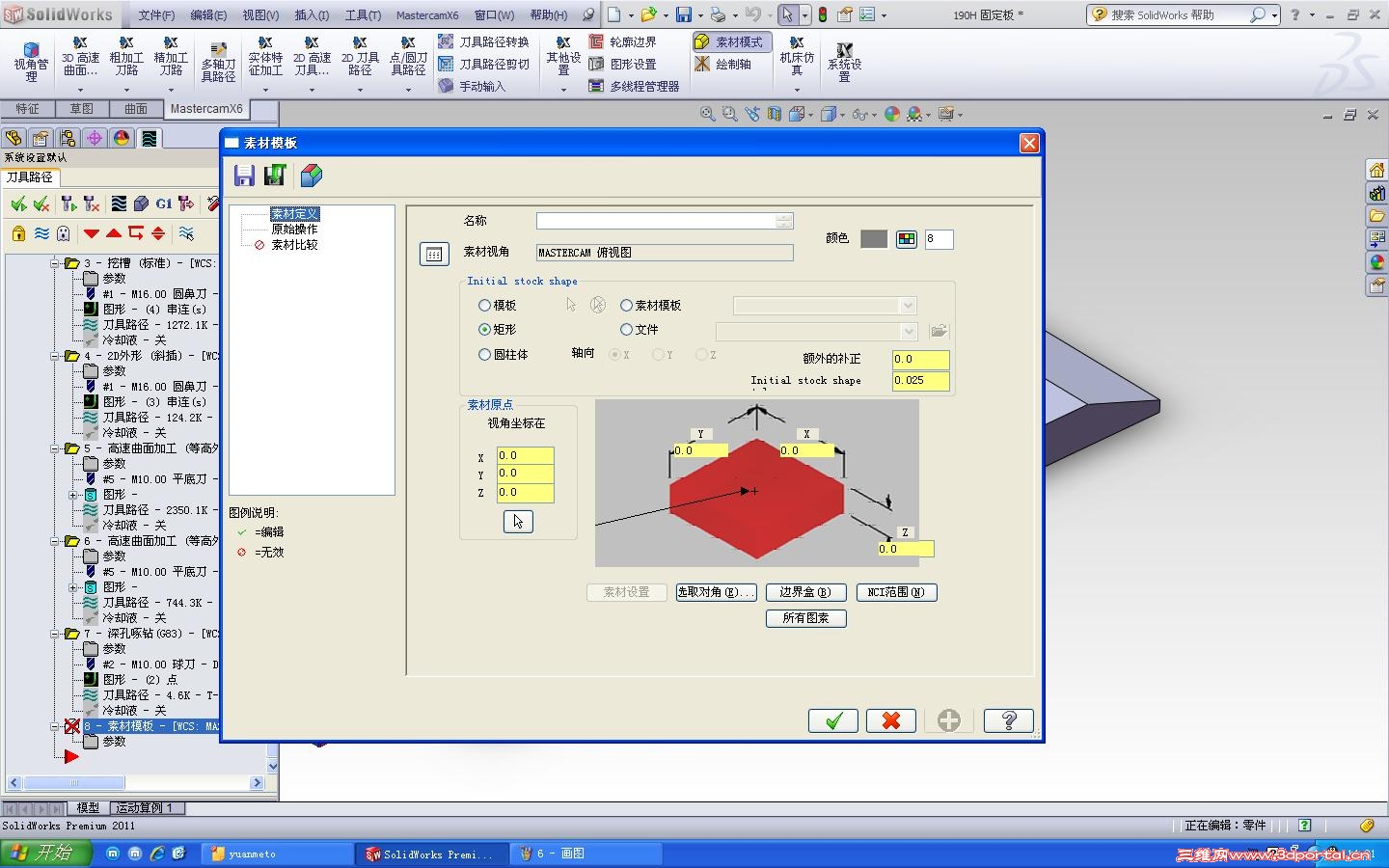Click move insert arrow up red icon
1389x868 pixels.
click(114, 233)
